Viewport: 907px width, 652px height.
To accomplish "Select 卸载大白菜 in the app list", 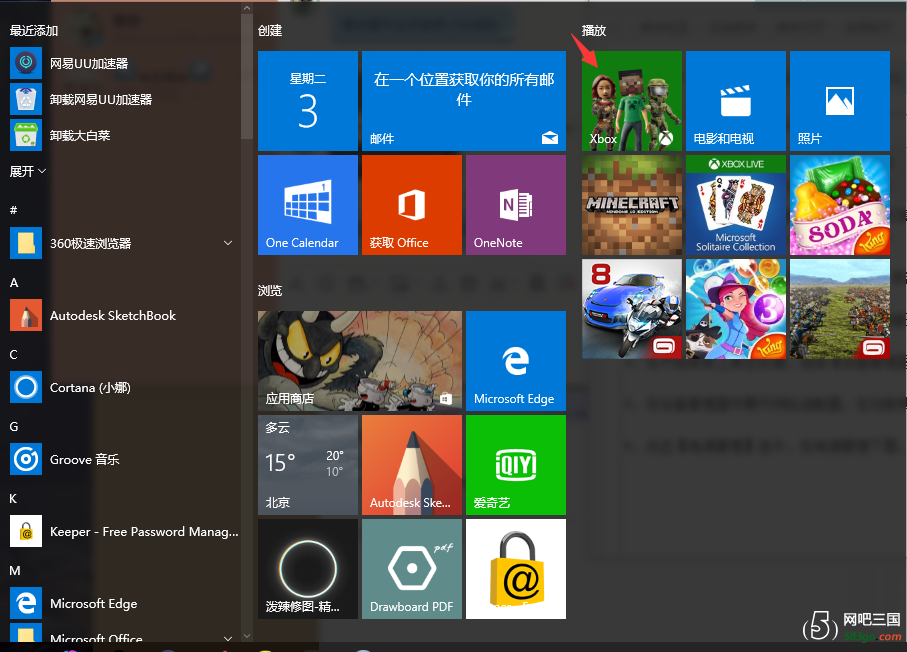I will click(120, 135).
